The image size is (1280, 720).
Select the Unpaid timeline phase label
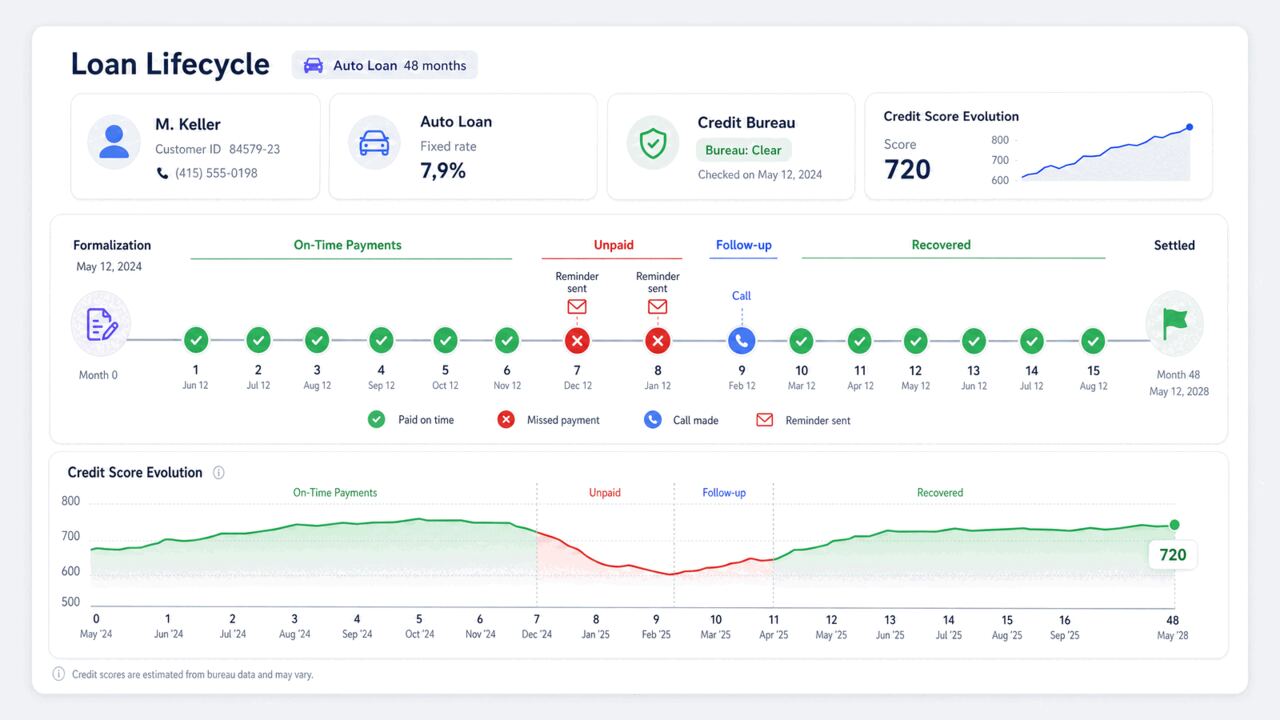(x=613, y=245)
